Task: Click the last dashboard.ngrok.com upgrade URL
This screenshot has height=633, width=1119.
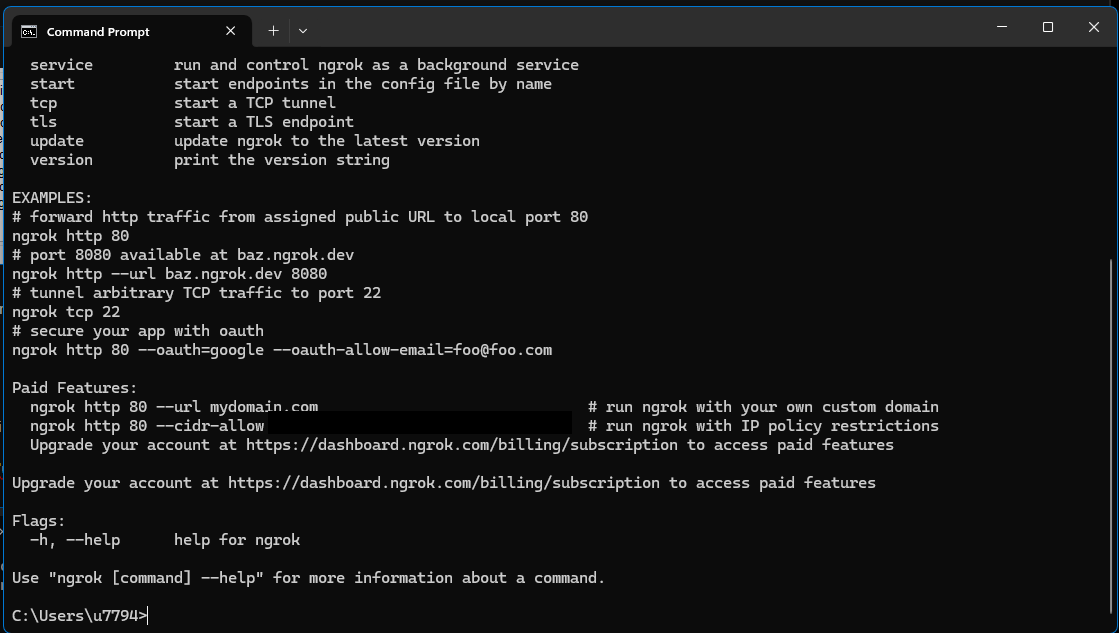Action: tap(444, 483)
